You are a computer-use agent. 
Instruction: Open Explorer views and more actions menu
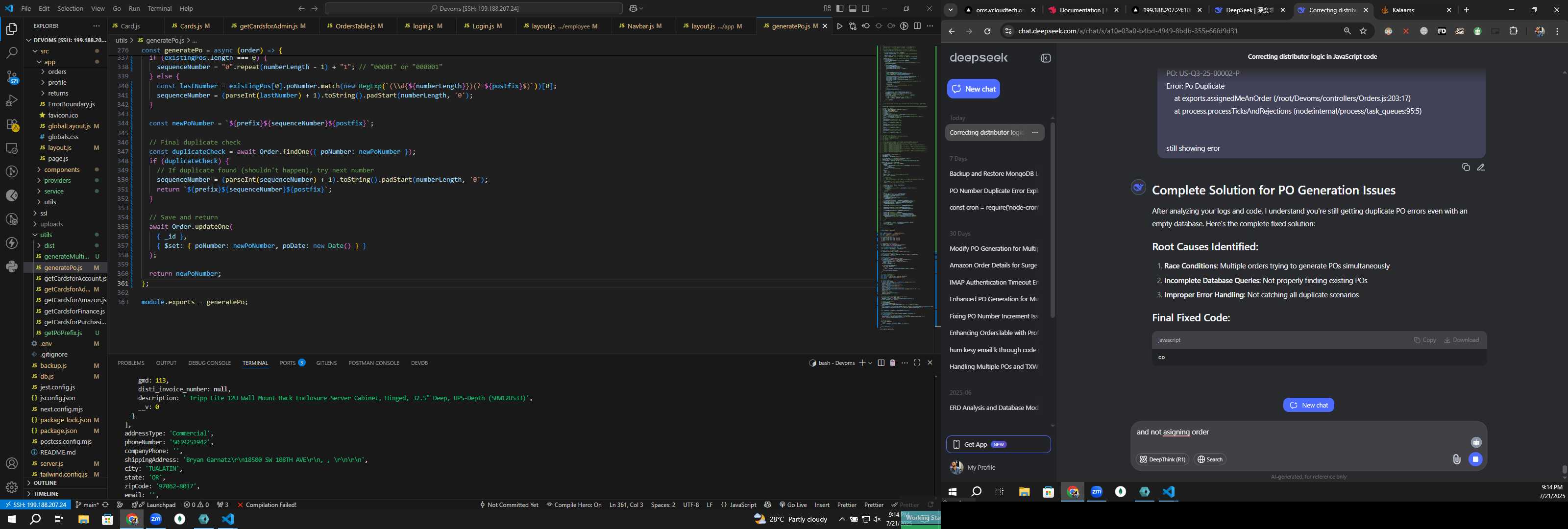pos(96,26)
